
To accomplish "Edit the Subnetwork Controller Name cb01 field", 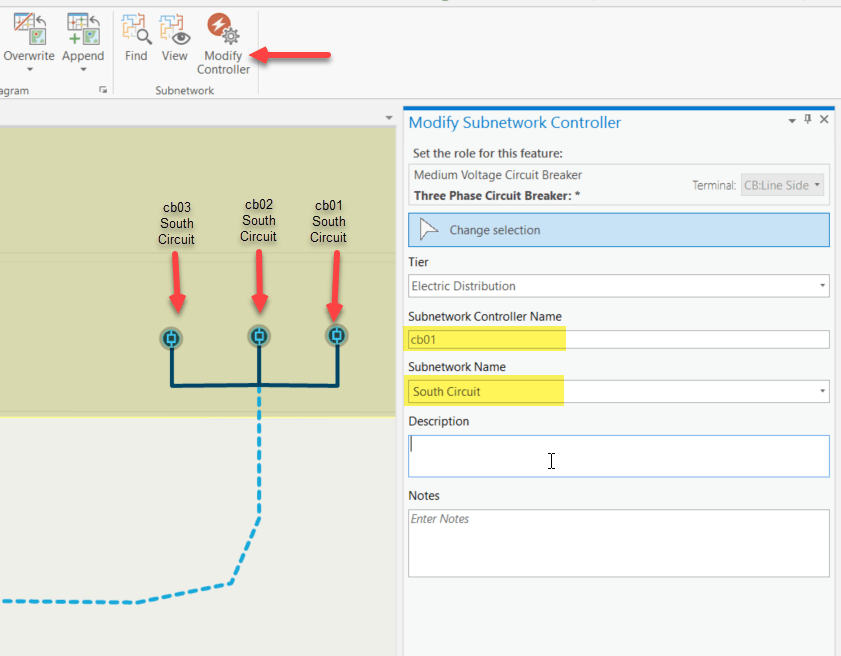I will point(485,339).
